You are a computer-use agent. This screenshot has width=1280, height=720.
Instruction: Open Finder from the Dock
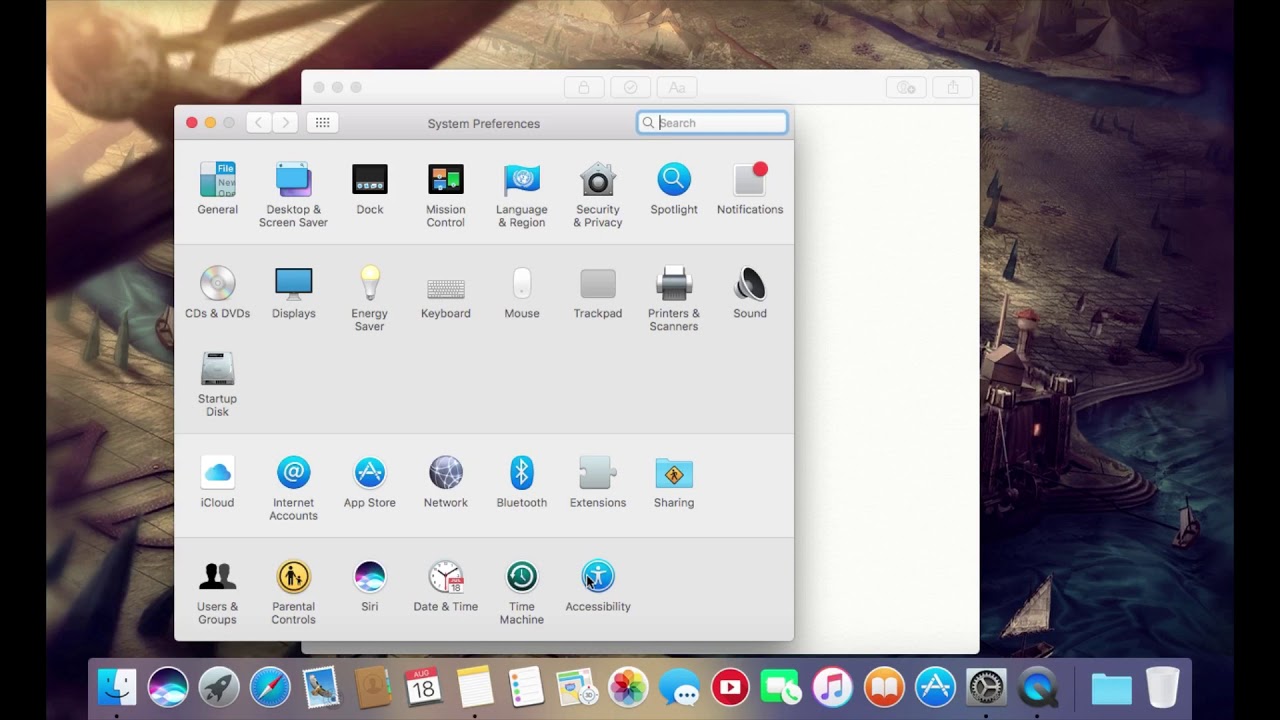point(117,687)
